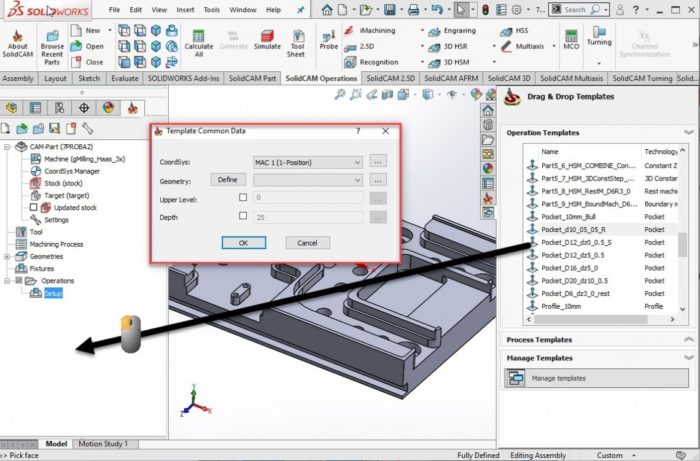The image size is (700, 461).
Task: Switch to SolidCAM Part tab
Action: [x=252, y=78]
